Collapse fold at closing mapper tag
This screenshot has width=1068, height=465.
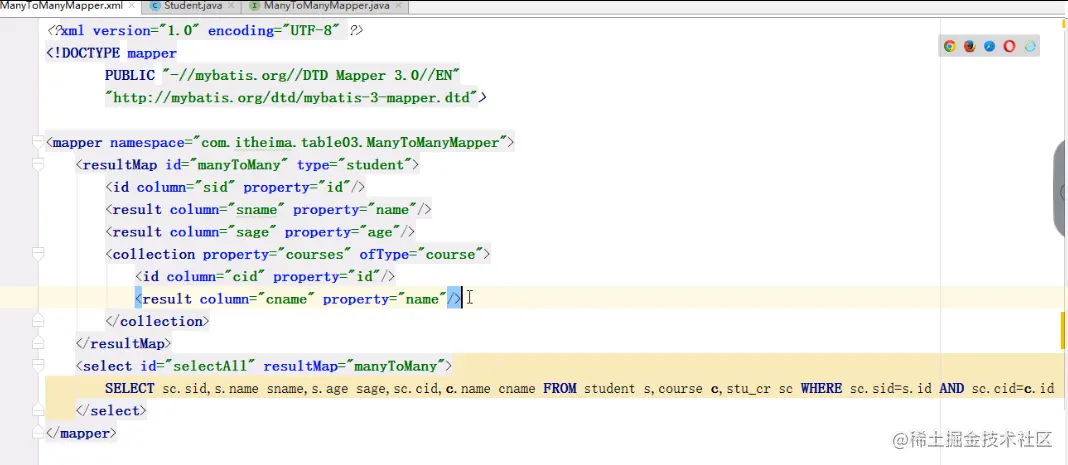point(38,433)
